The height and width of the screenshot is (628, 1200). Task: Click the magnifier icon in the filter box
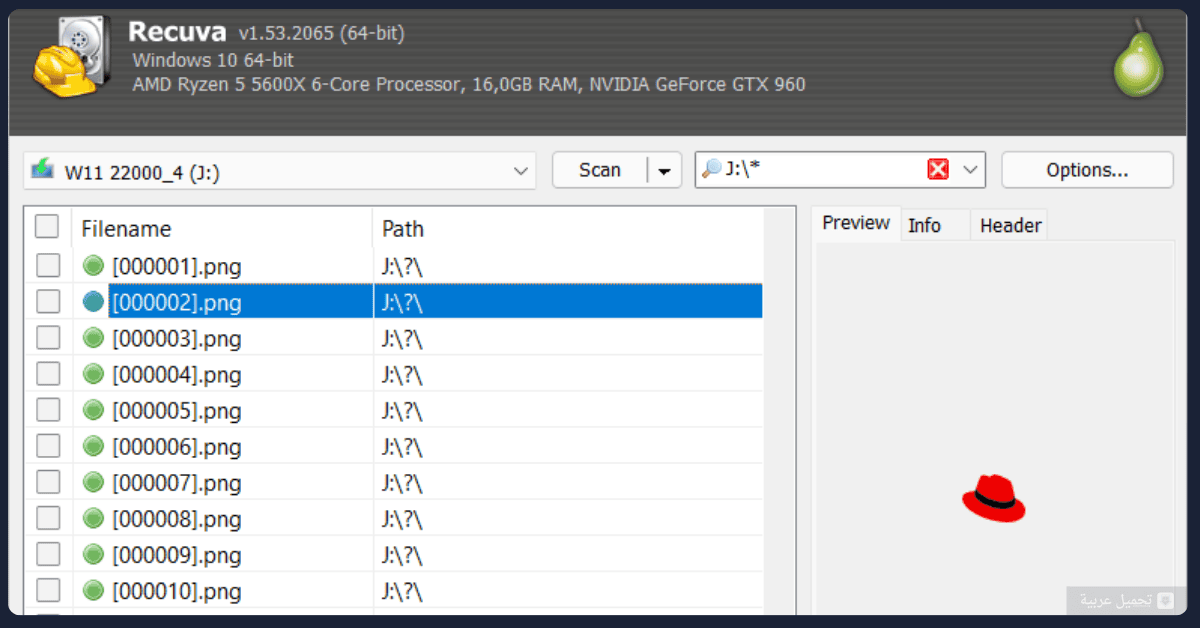coord(712,169)
